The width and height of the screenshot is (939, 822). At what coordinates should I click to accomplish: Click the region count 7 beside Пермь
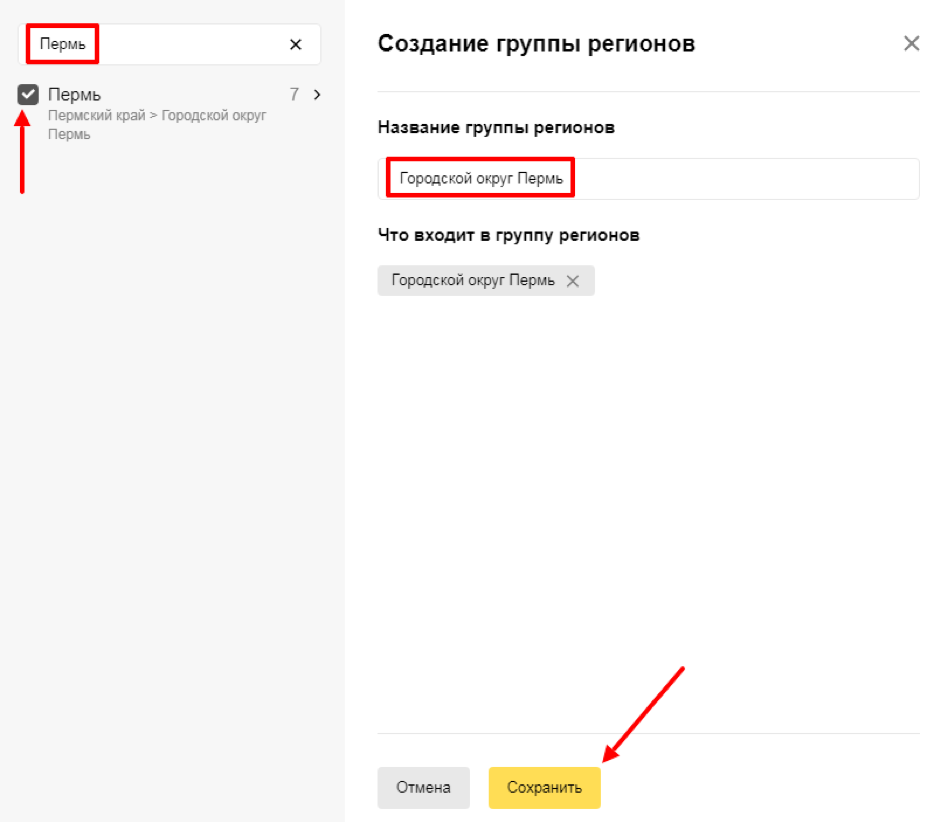tap(294, 94)
